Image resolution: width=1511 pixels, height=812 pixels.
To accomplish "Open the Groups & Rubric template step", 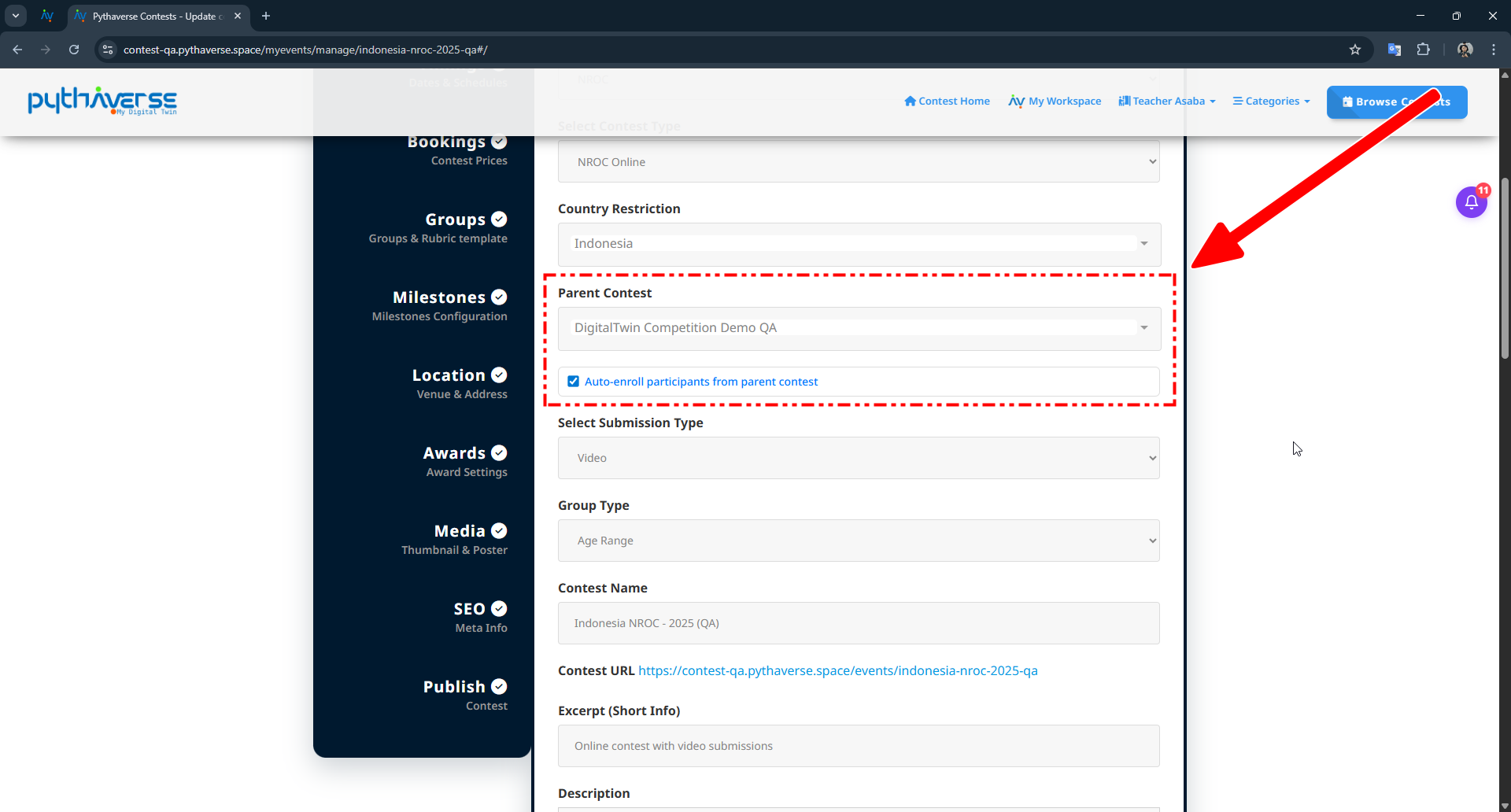I will [x=438, y=227].
